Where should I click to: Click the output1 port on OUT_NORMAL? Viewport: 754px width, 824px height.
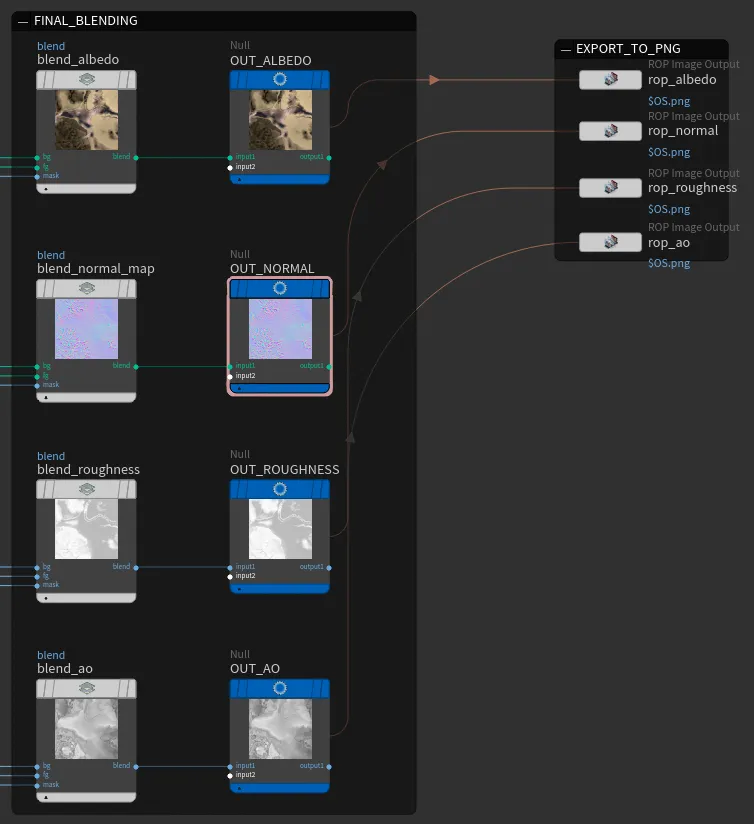[x=329, y=366]
